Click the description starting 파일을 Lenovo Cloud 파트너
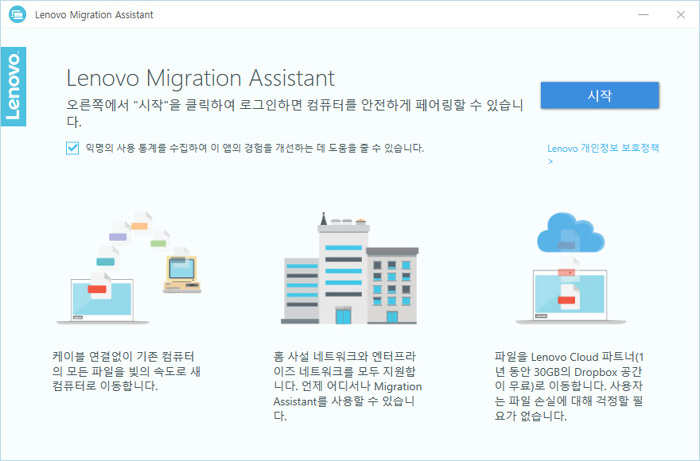This screenshot has height=461, width=700. pos(569,386)
